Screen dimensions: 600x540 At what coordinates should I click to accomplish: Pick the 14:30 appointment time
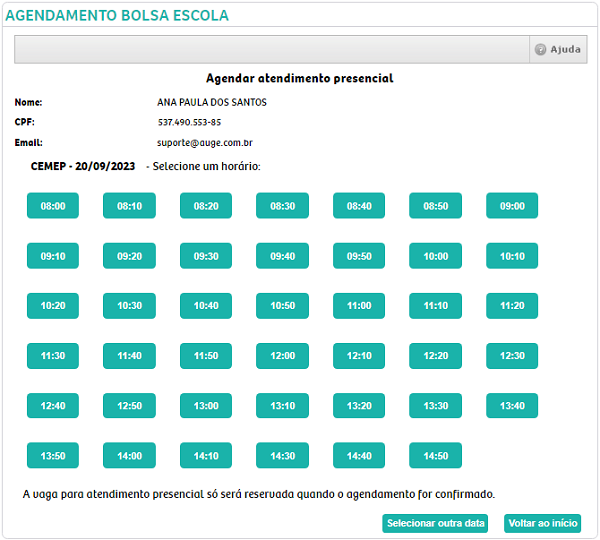[x=283, y=456]
